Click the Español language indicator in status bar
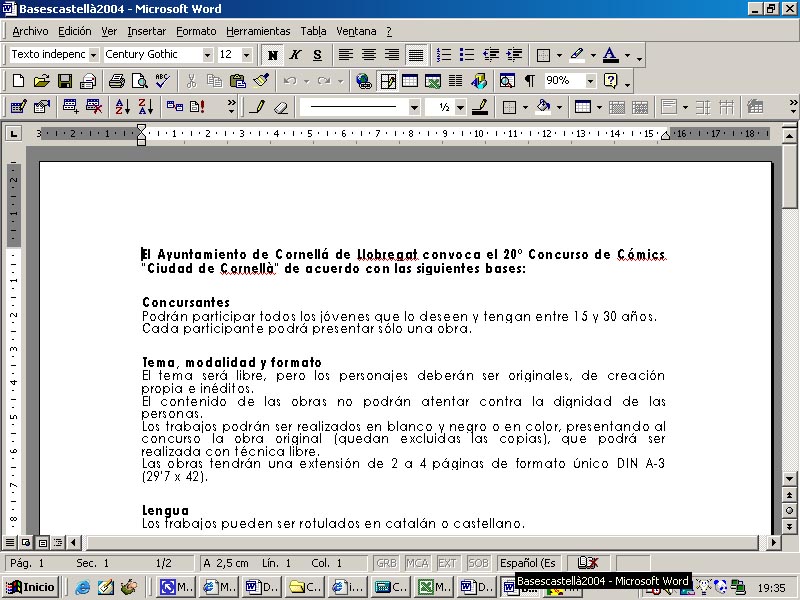 click(x=528, y=563)
